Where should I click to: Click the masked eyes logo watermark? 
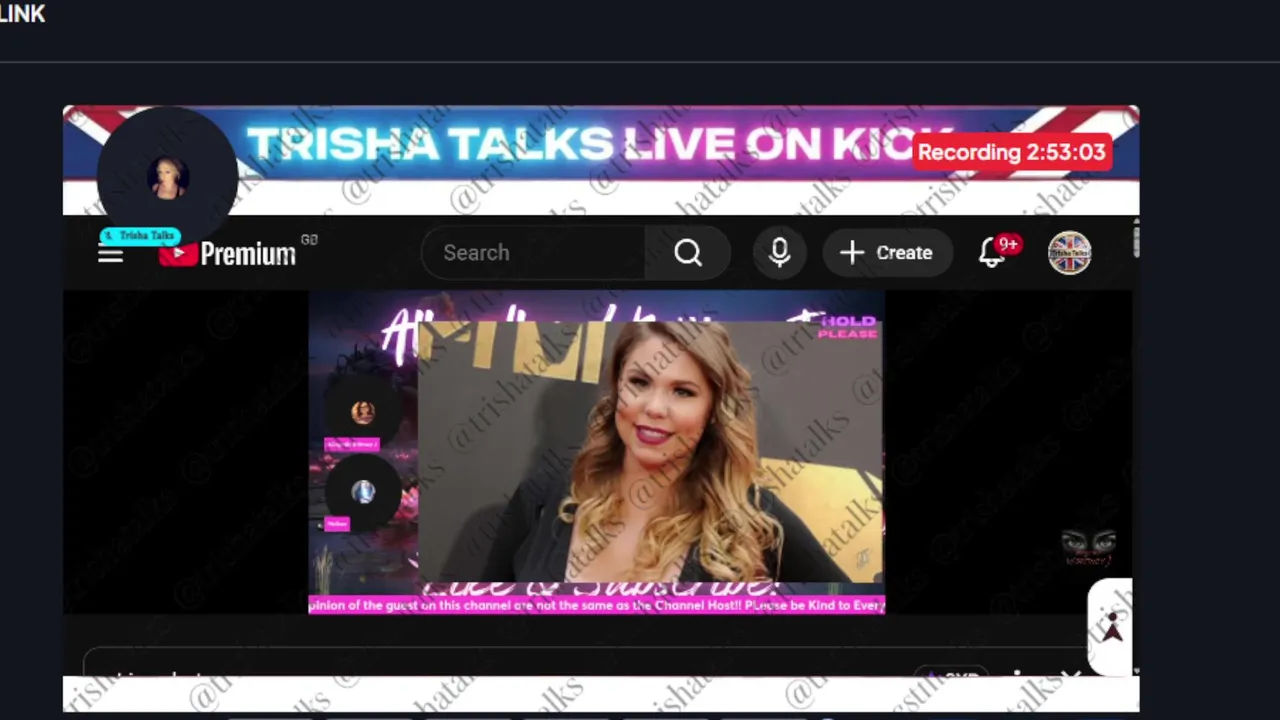pyautogui.click(x=1088, y=546)
